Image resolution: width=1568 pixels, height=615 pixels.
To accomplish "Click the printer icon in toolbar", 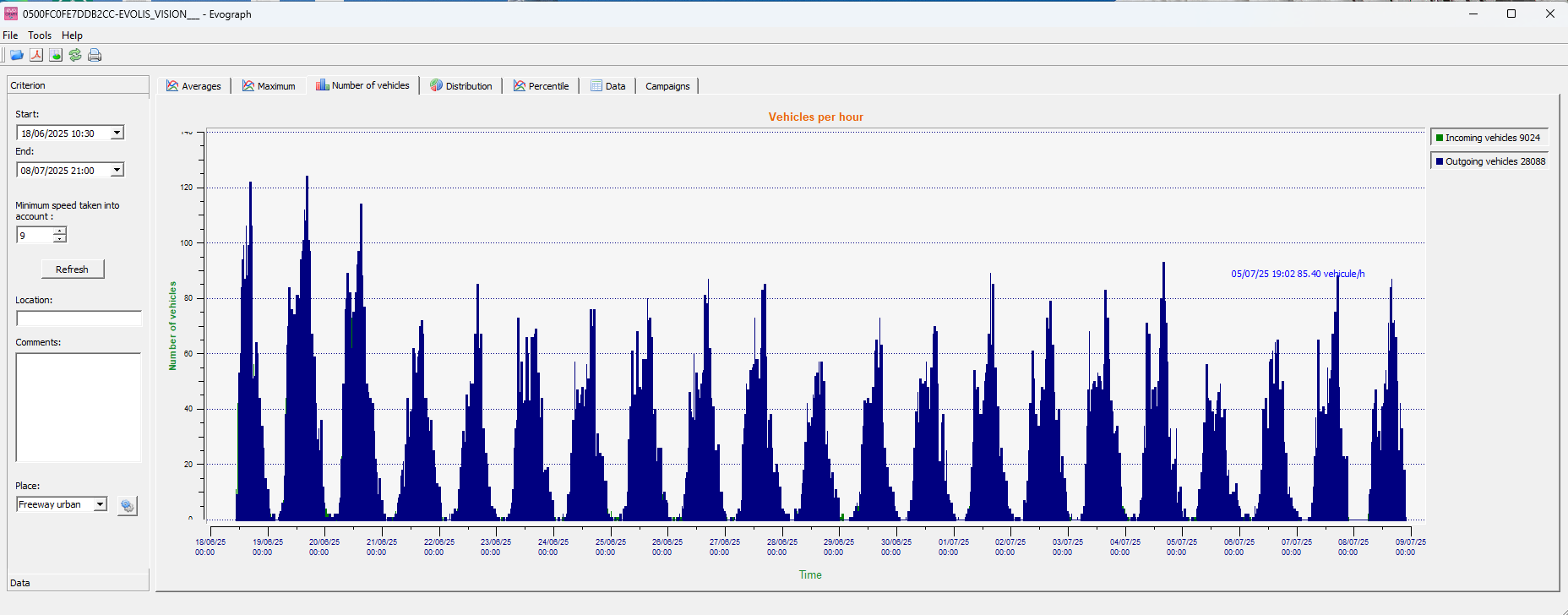I will 95,55.
